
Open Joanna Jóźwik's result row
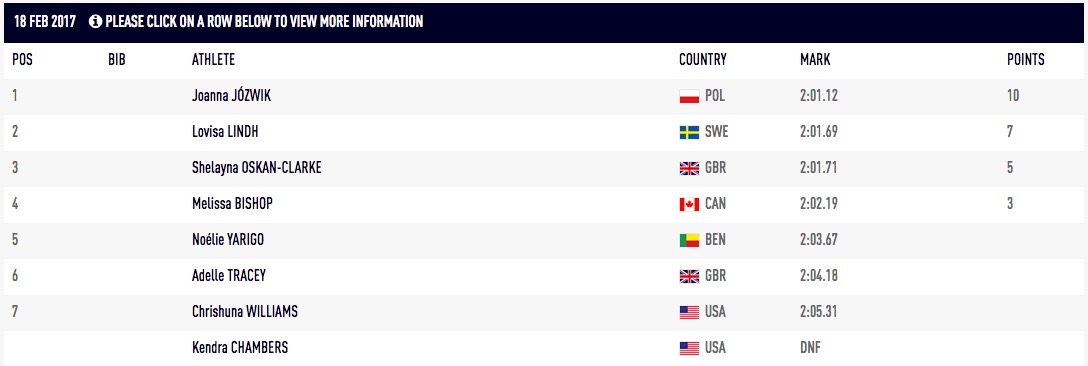(x=544, y=96)
